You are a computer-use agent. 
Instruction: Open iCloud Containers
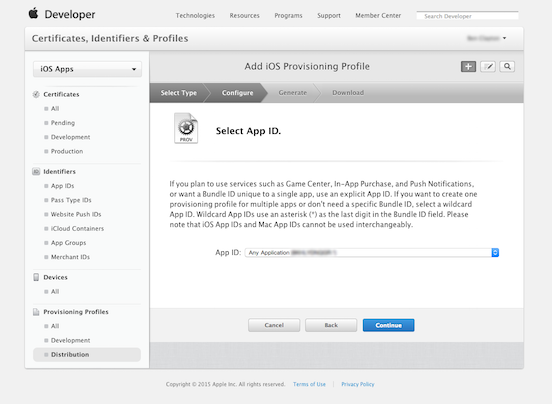(x=77, y=229)
